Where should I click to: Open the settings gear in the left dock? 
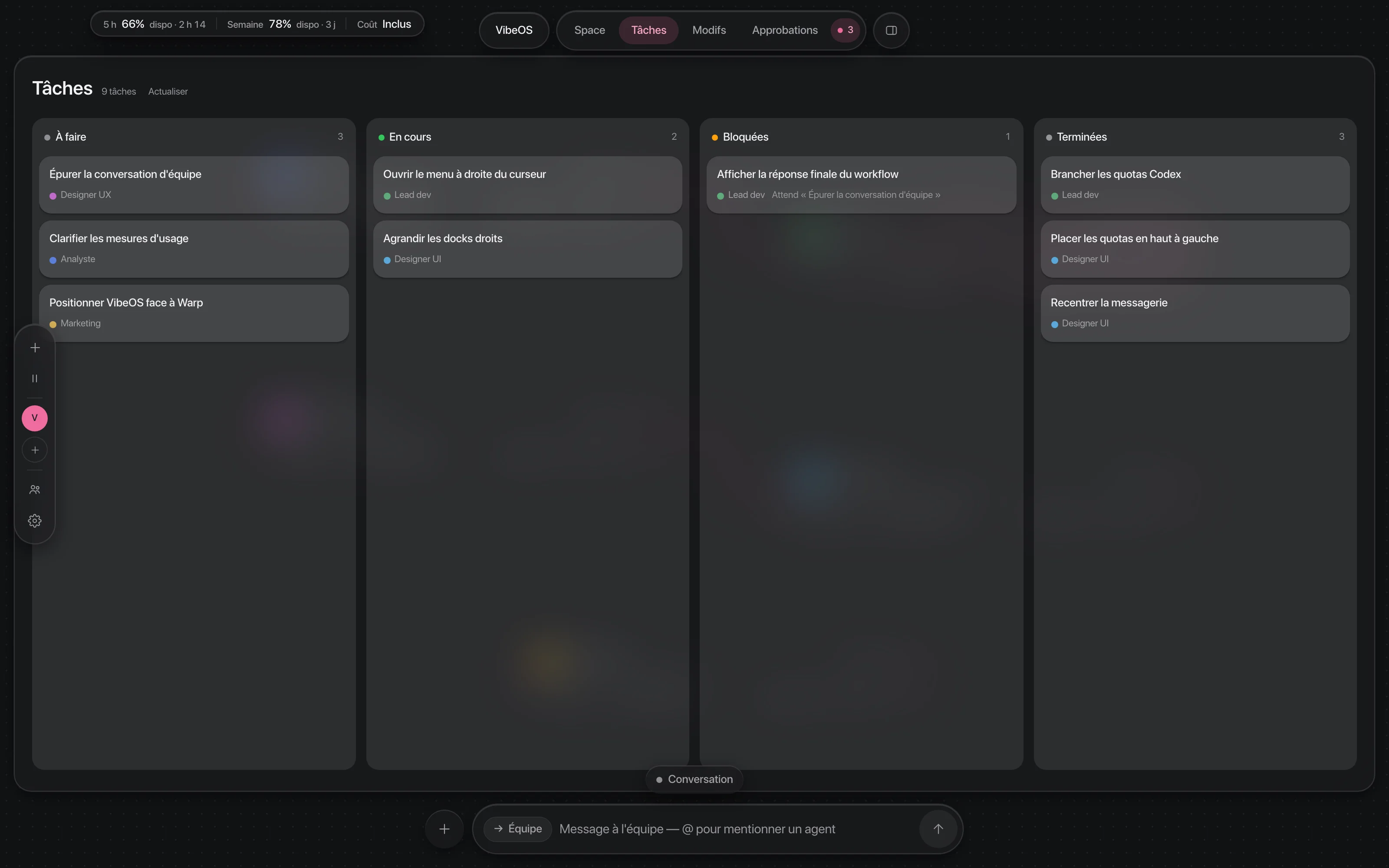35,521
